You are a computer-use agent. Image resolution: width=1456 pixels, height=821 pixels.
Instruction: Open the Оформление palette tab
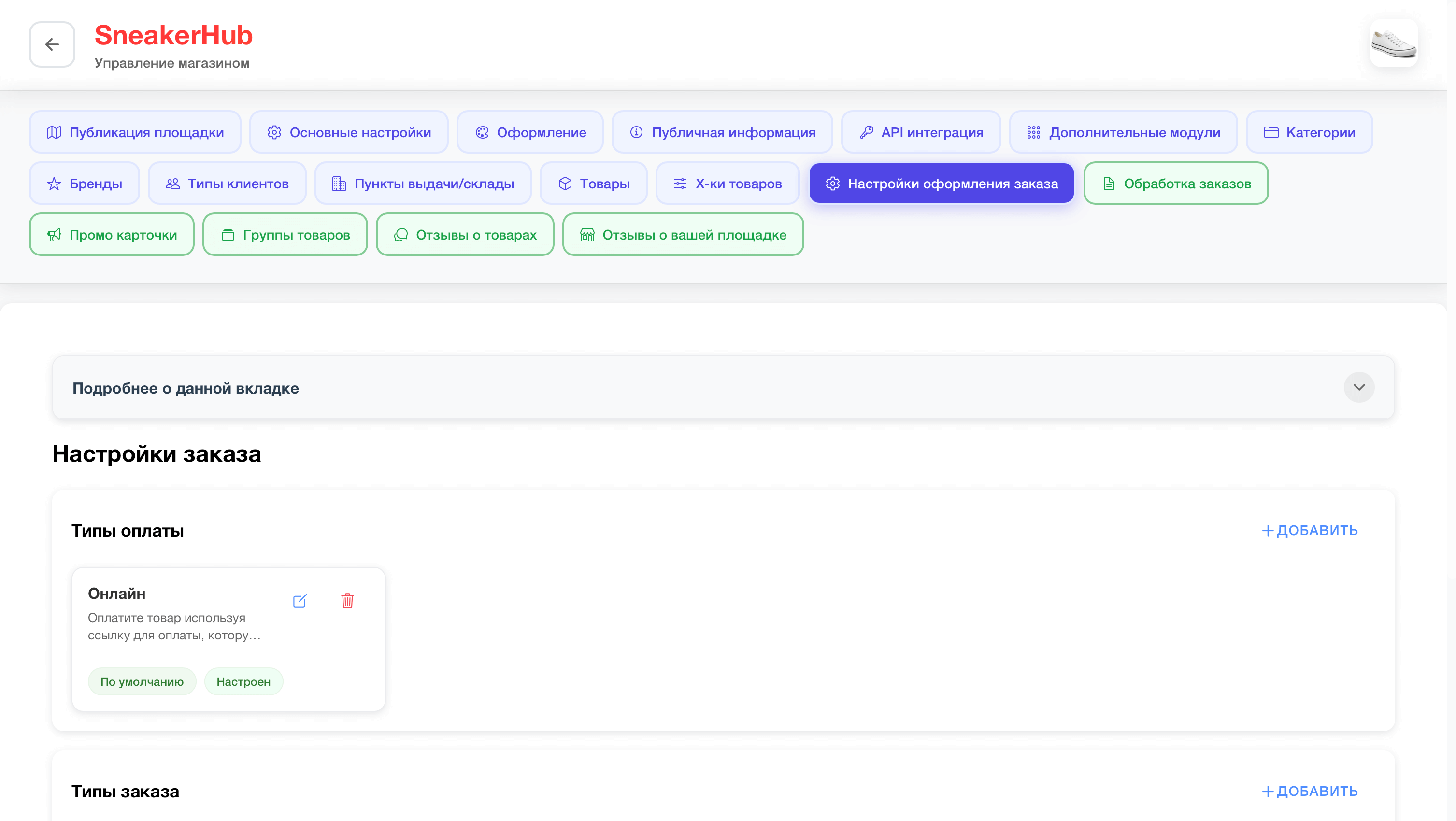pos(529,132)
